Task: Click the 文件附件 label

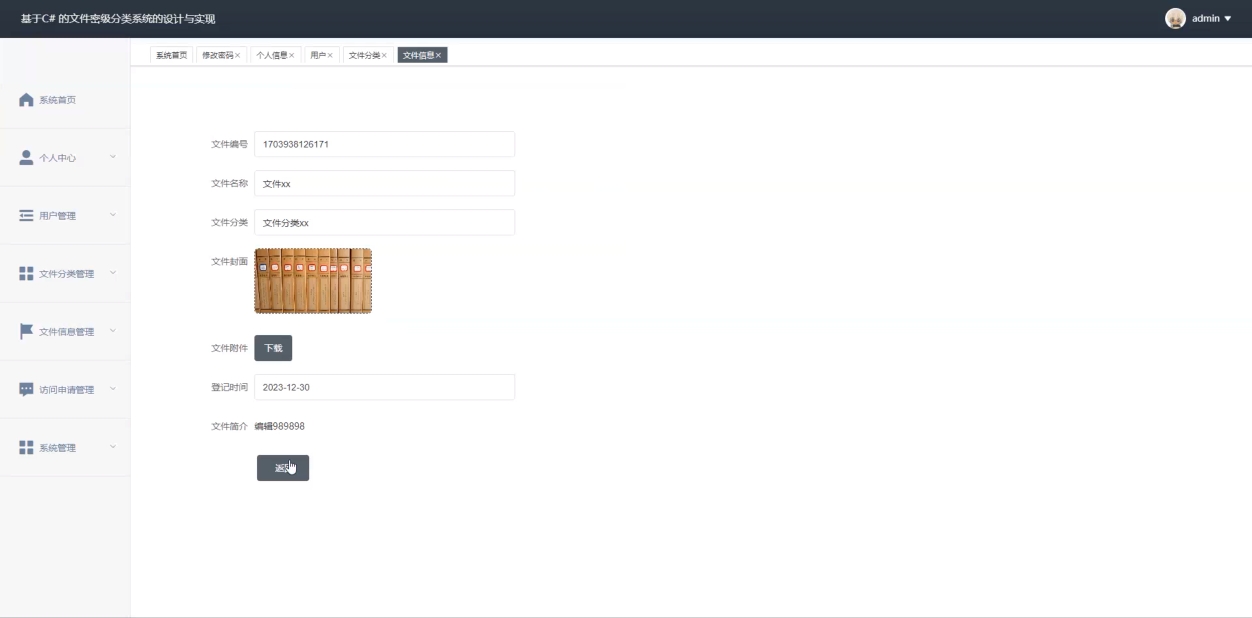Action: tap(229, 348)
